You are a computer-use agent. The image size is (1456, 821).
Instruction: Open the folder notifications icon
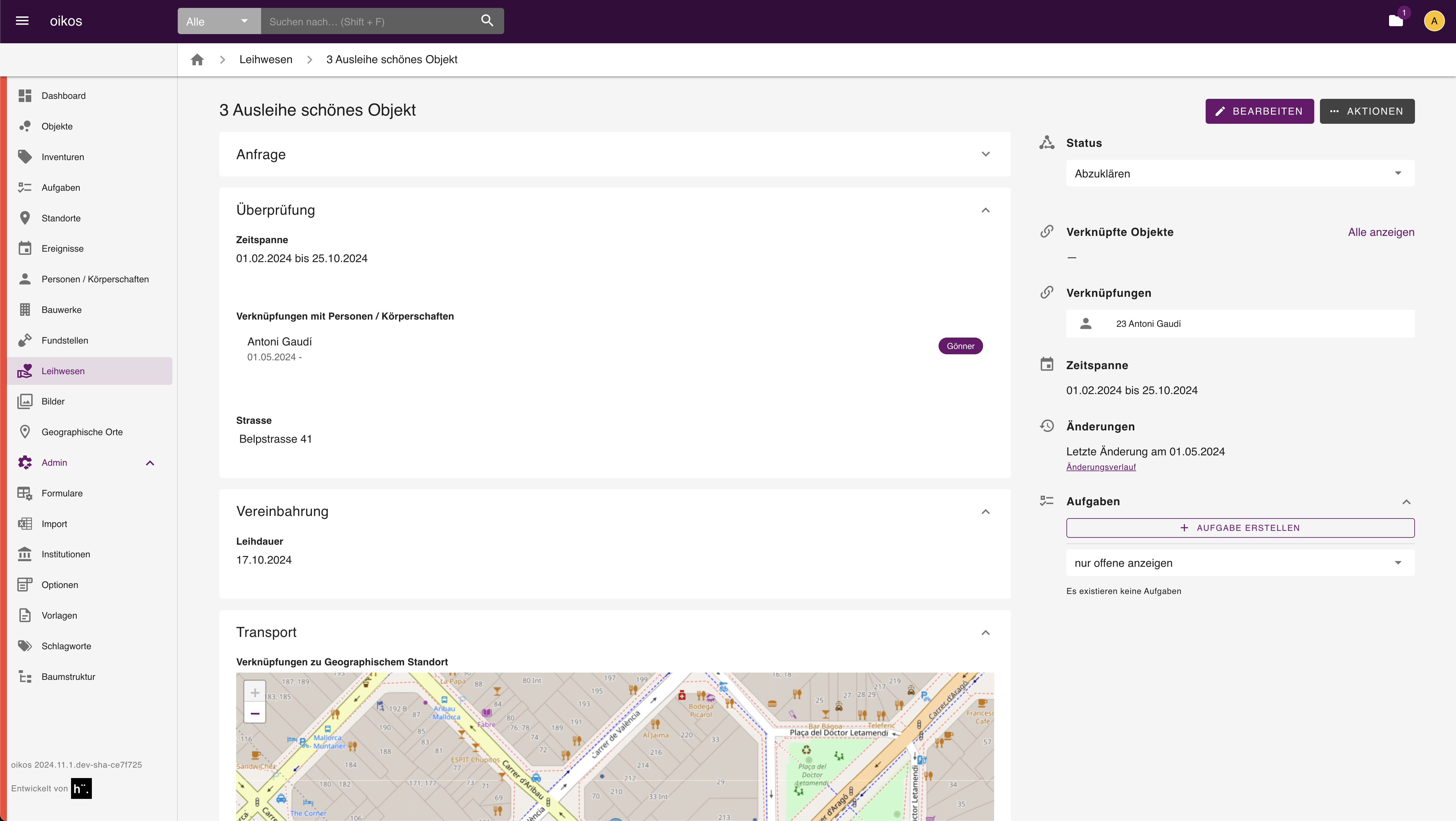tap(1395, 21)
